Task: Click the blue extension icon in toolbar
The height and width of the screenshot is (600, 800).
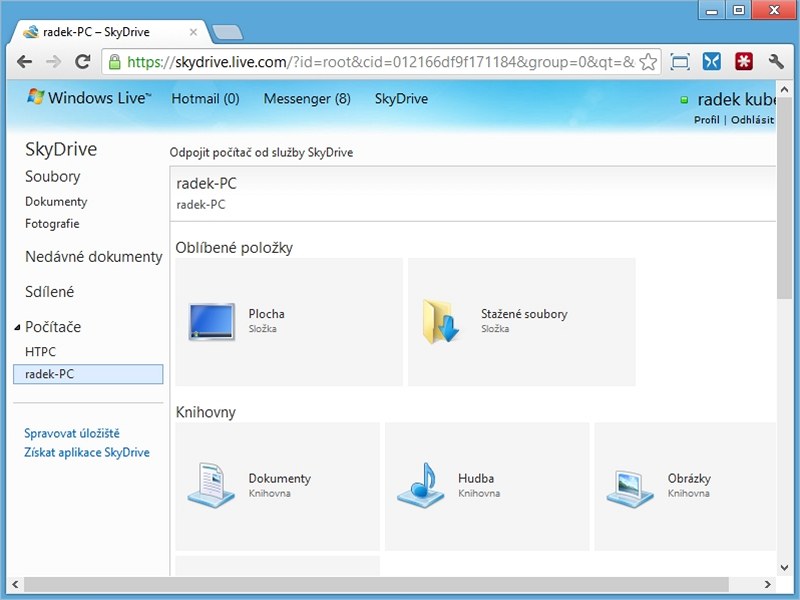Action: click(x=711, y=62)
